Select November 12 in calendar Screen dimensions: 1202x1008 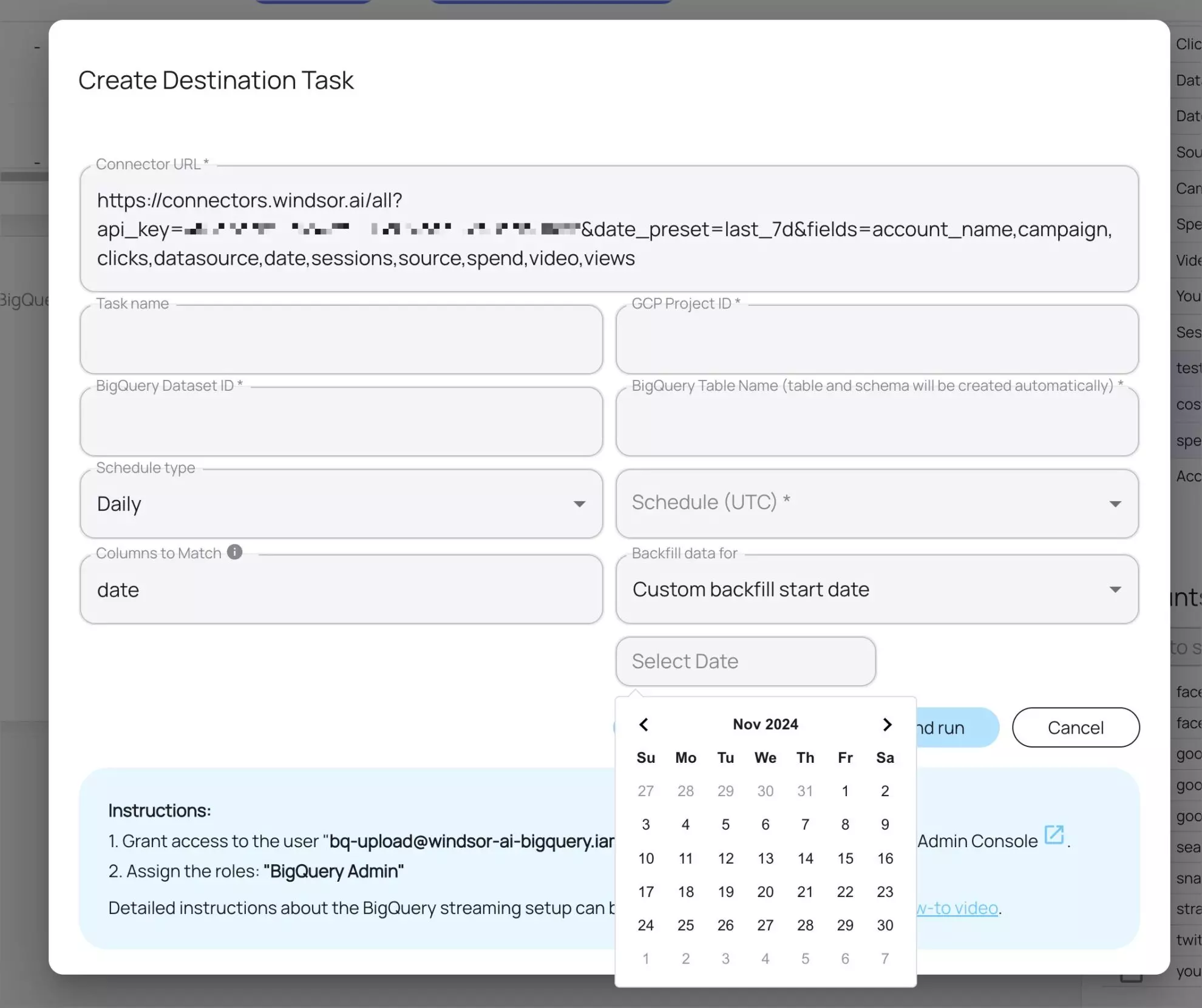(x=725, y=858)
